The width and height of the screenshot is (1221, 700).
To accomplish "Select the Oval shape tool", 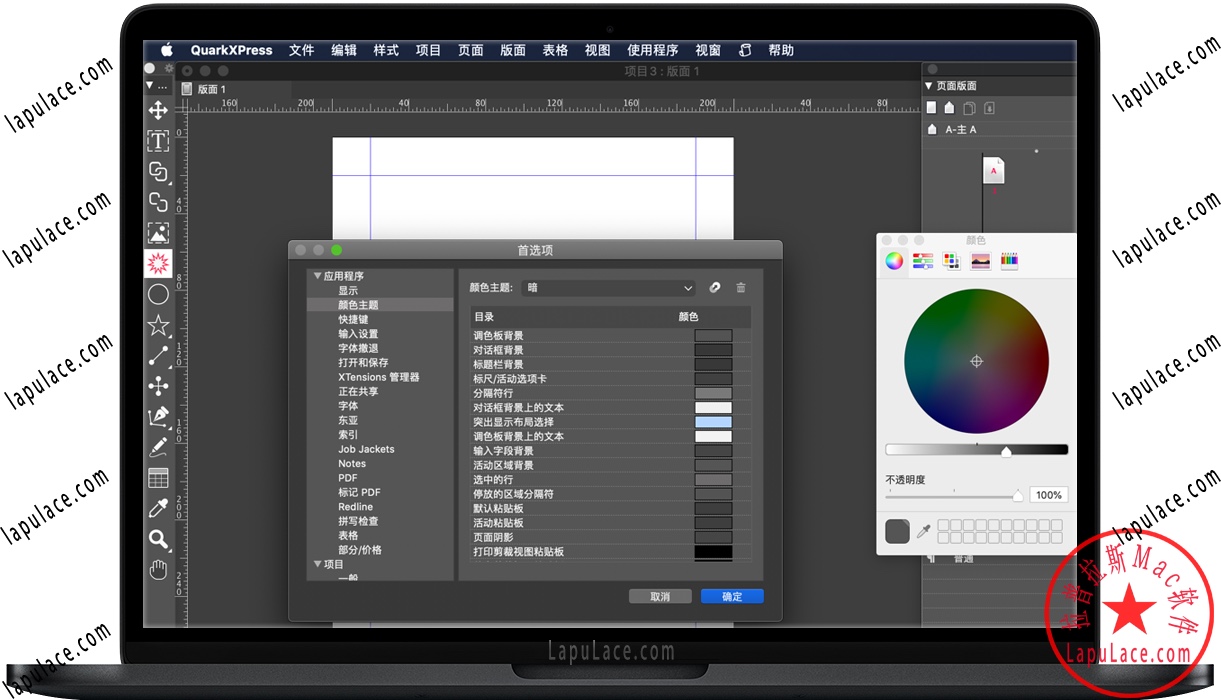I will [x=158, y=293].
